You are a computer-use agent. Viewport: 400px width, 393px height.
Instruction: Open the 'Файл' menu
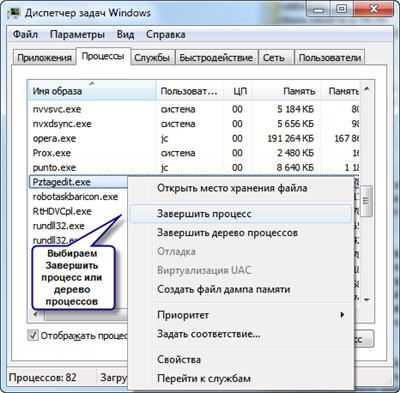pyautogui.click(x=25, y=34)
